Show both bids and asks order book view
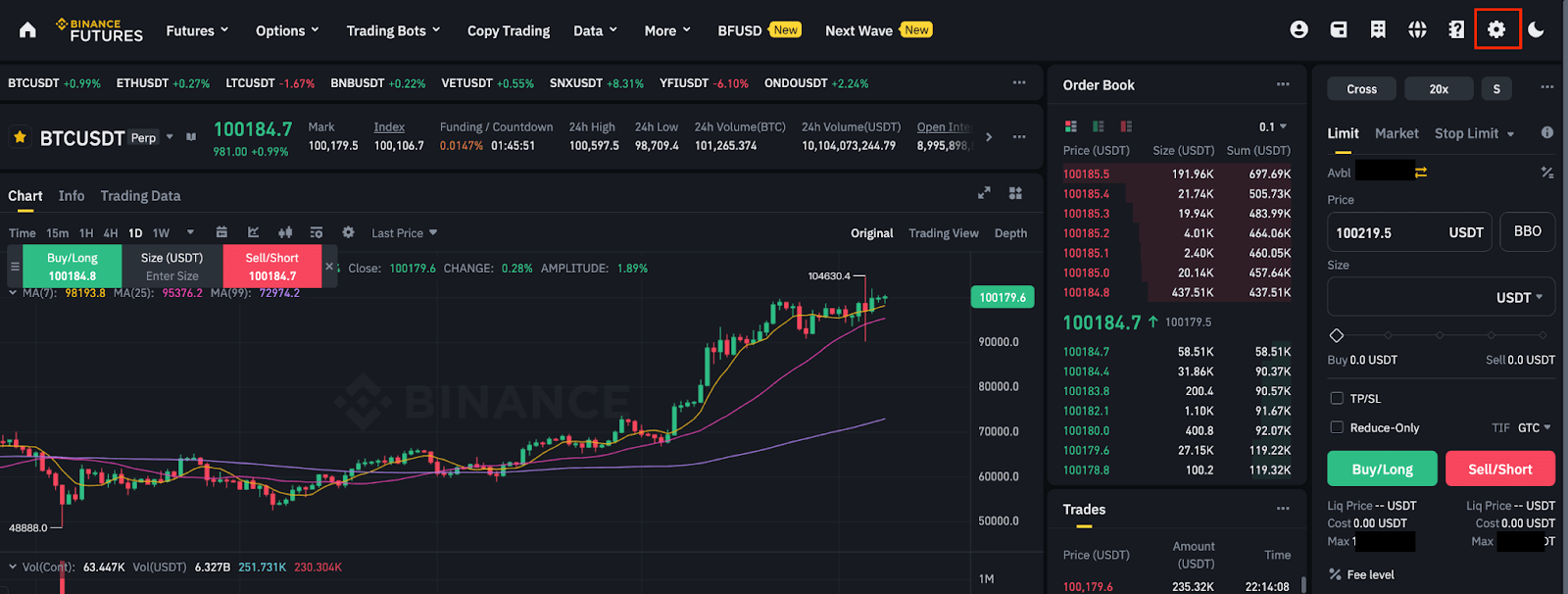 click(x=1070, y=126)
